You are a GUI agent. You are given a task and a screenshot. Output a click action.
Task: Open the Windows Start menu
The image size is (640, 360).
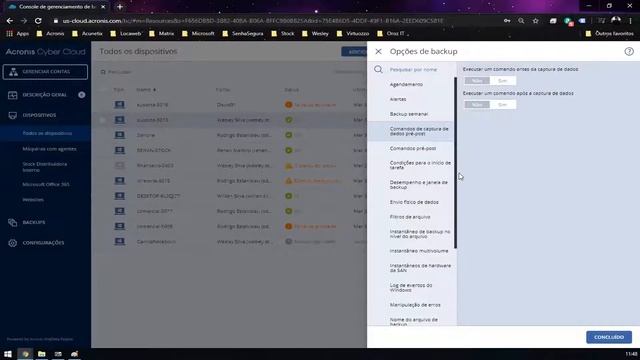(8, 354)
